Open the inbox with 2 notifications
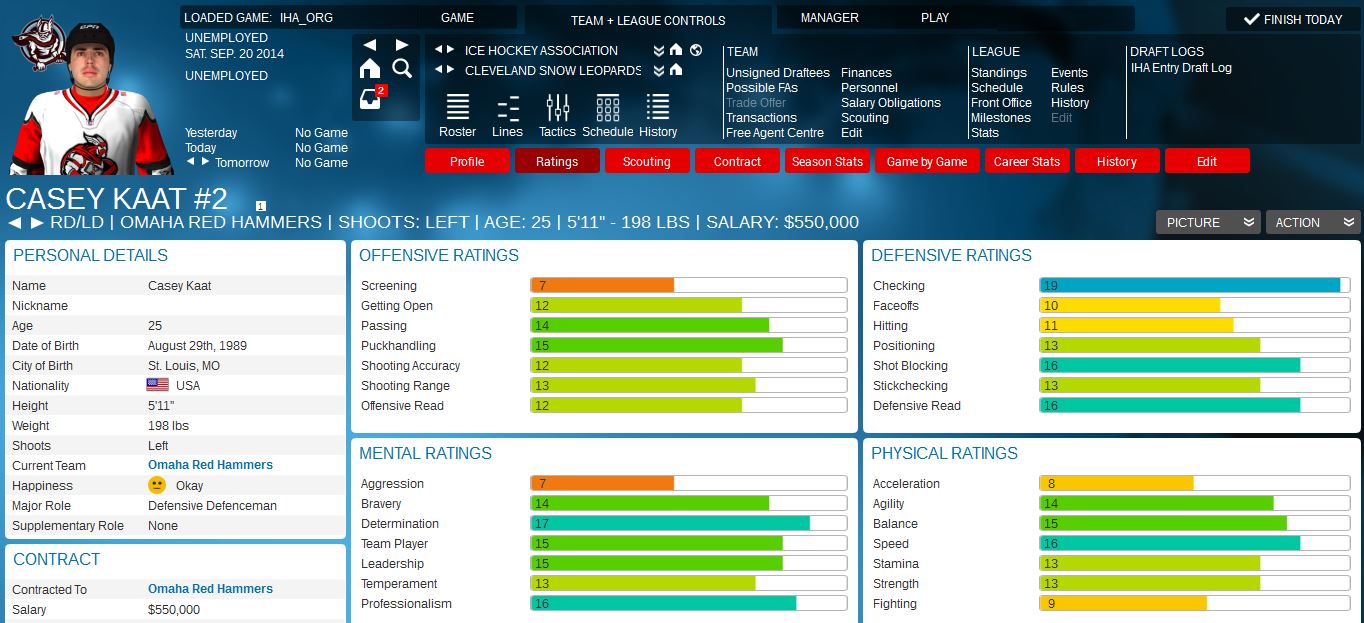This screenshot has width=1364, height=623. (371, 98)
